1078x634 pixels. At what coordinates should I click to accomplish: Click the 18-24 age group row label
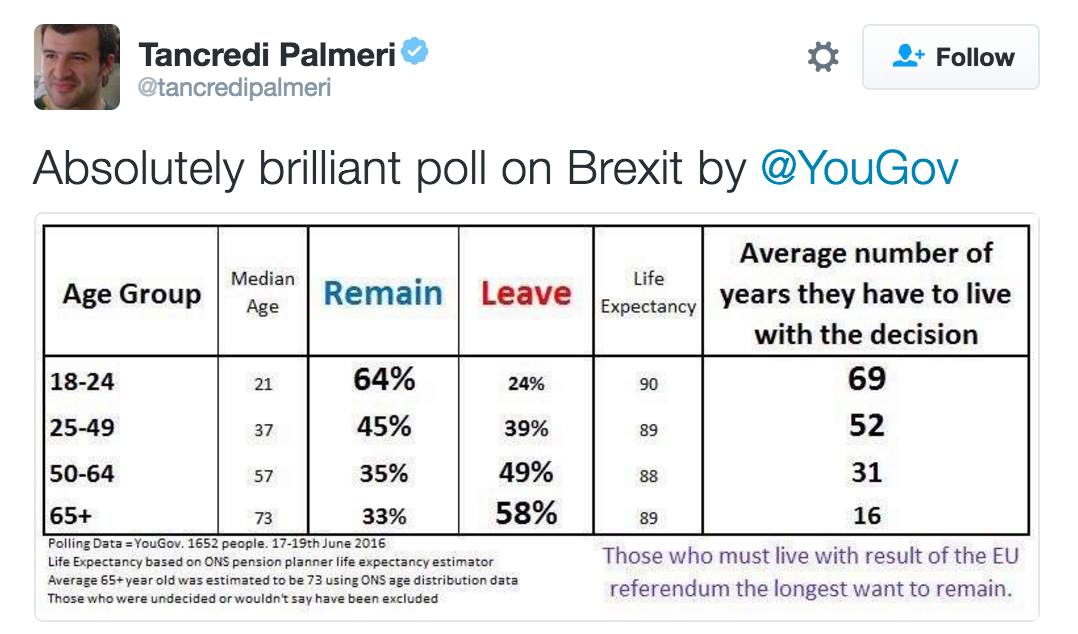pos(82,382)
